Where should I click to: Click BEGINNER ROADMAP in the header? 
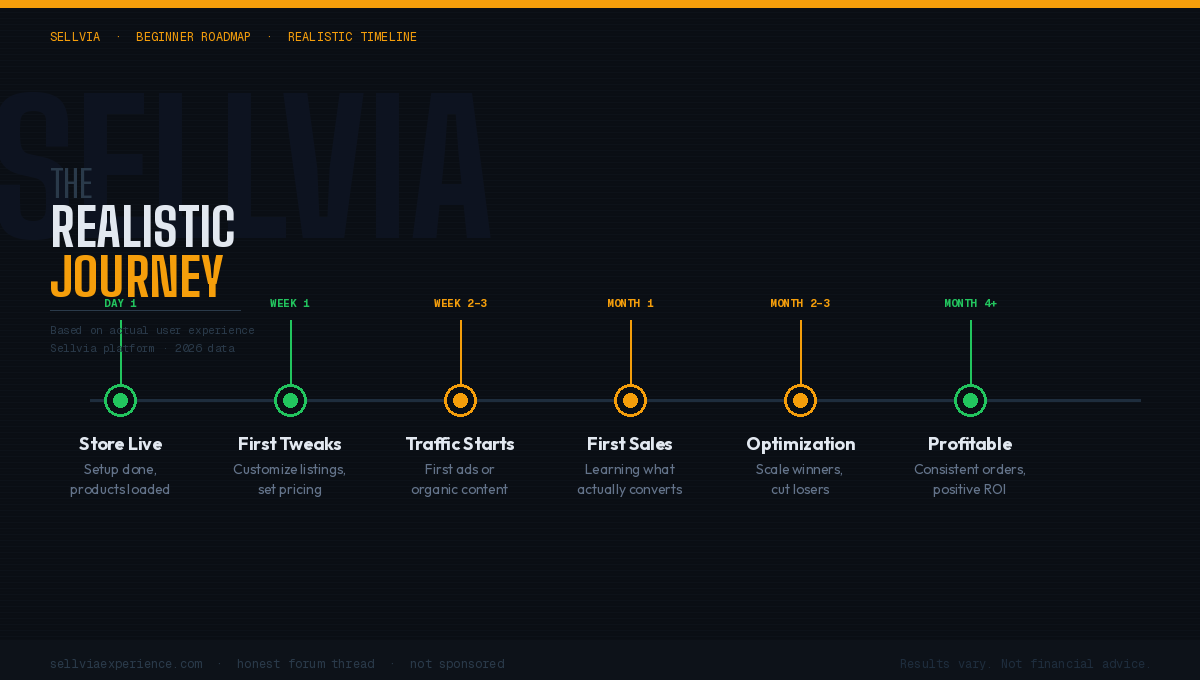193,37
